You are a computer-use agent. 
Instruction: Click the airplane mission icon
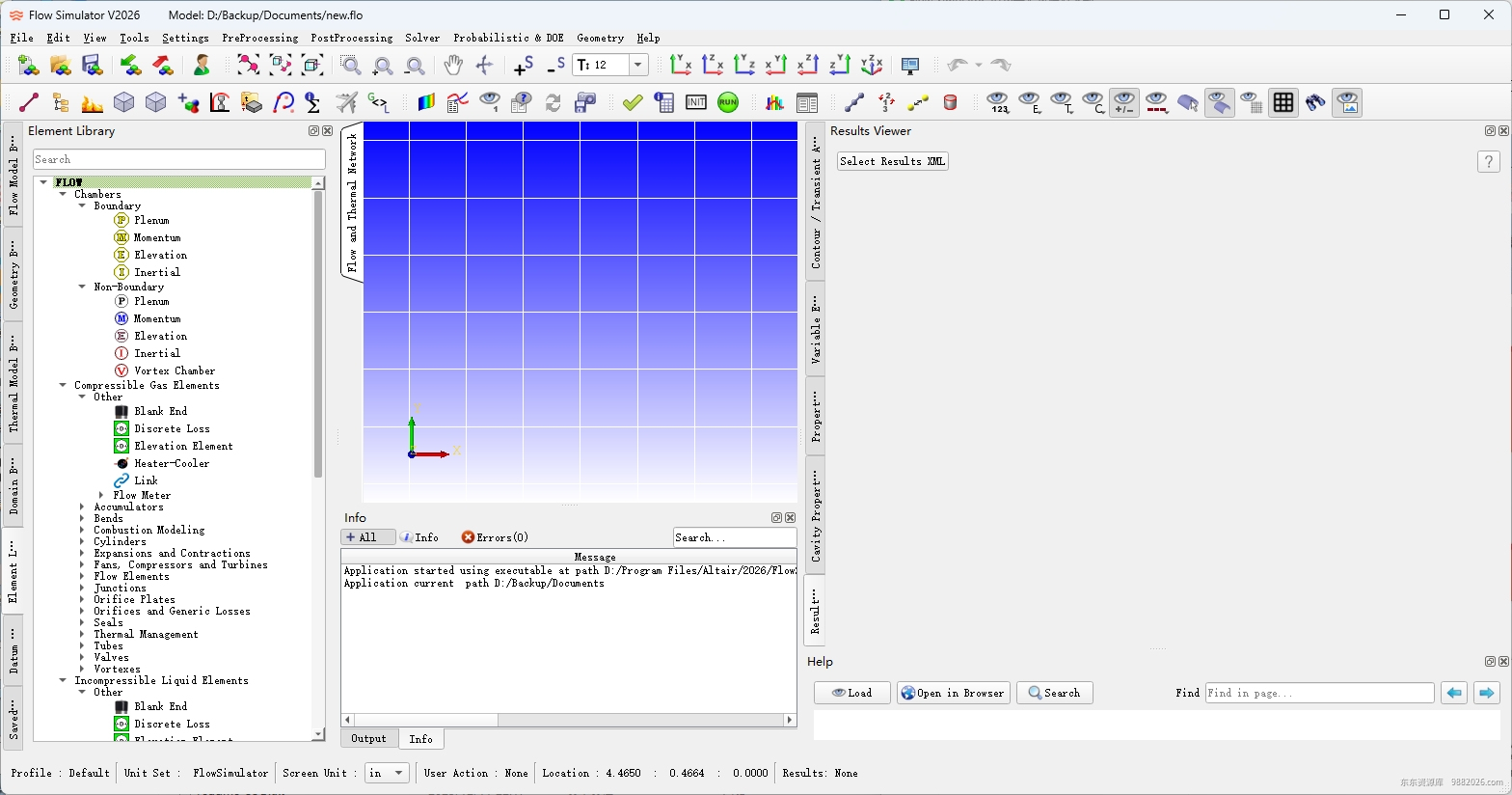click(x=347, y=102)
